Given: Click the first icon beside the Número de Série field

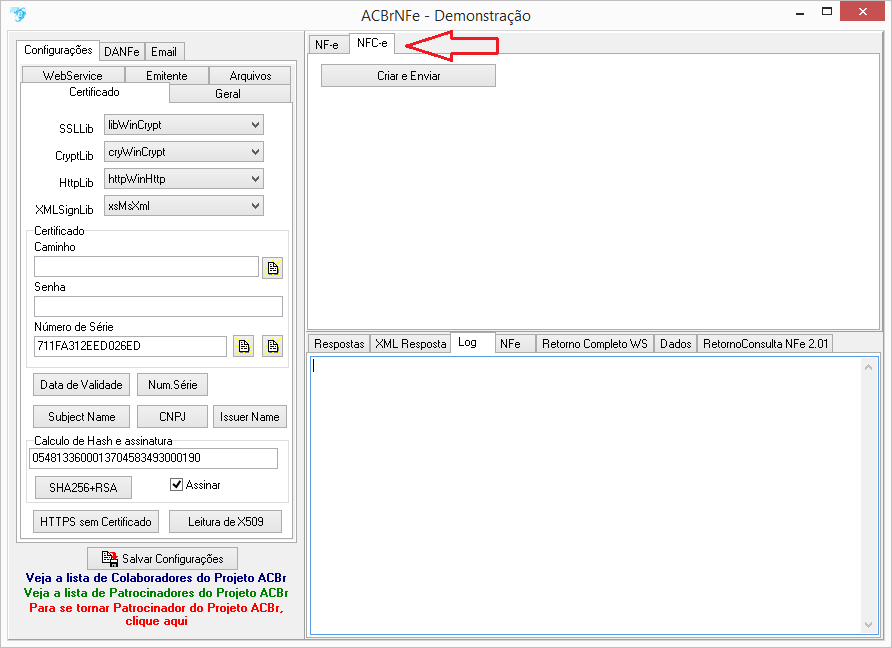Looking at the screenshot, I should point(243,346).
